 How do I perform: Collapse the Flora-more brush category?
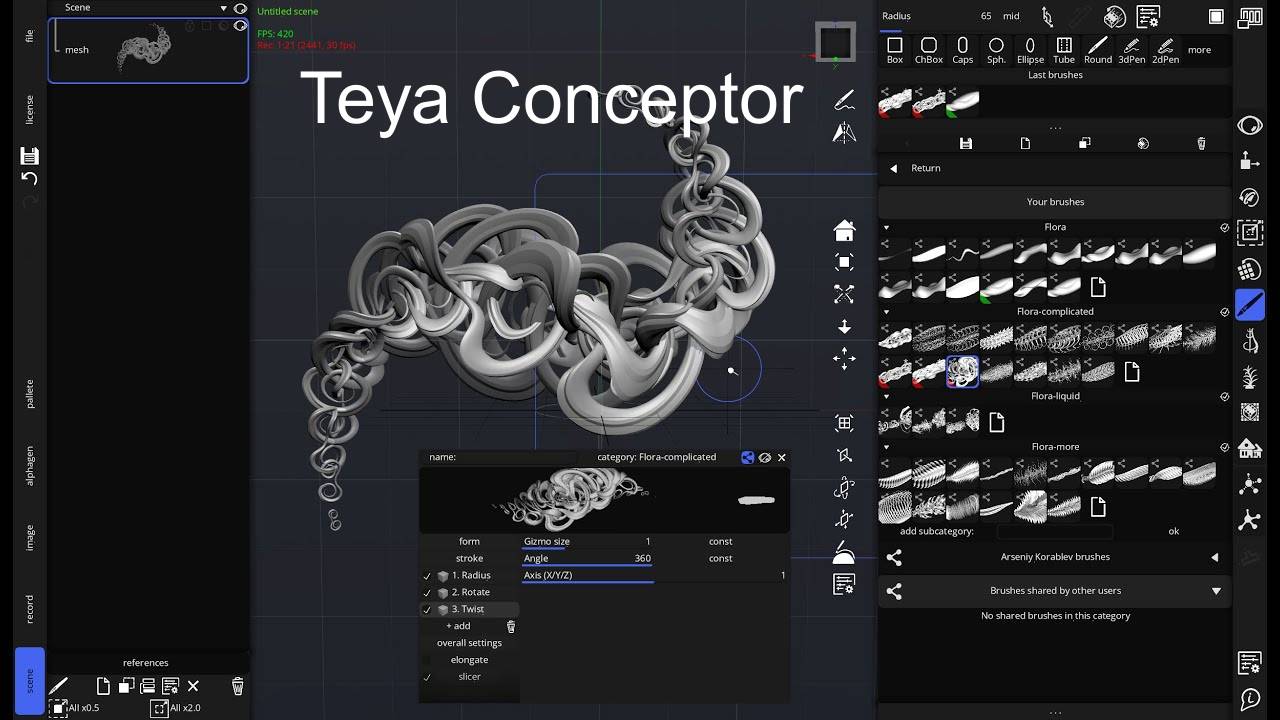tap(886, 447)
